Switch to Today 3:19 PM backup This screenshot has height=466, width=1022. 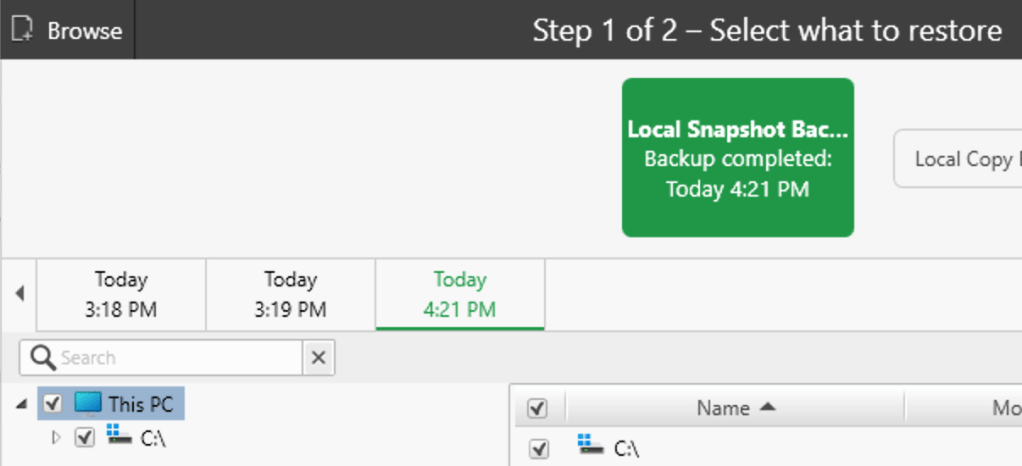click(x=290, y=294)
